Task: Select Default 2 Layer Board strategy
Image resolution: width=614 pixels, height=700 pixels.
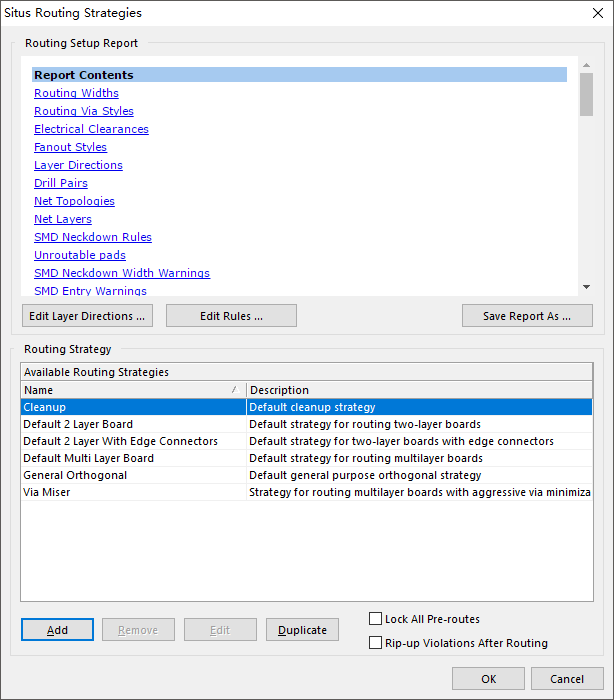Action: pos(77,424)
